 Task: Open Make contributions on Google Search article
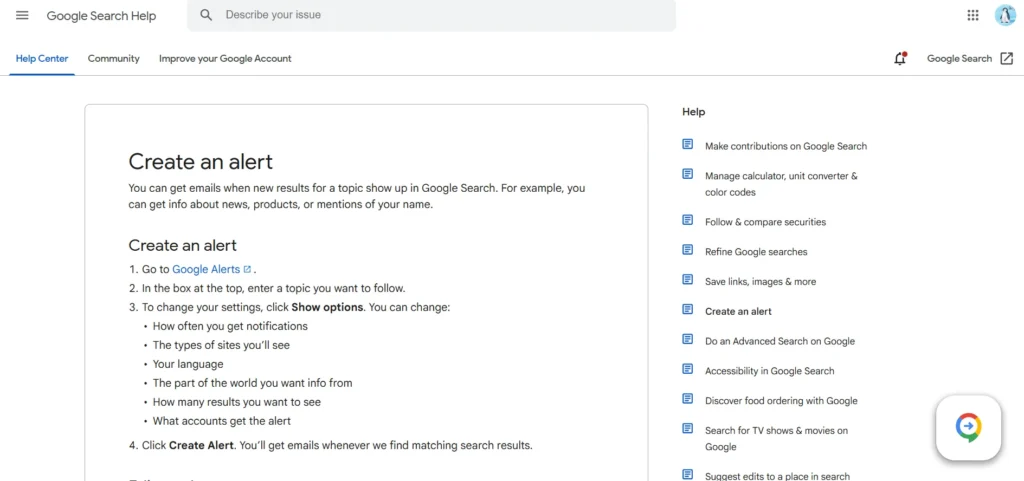coord(786,146)
